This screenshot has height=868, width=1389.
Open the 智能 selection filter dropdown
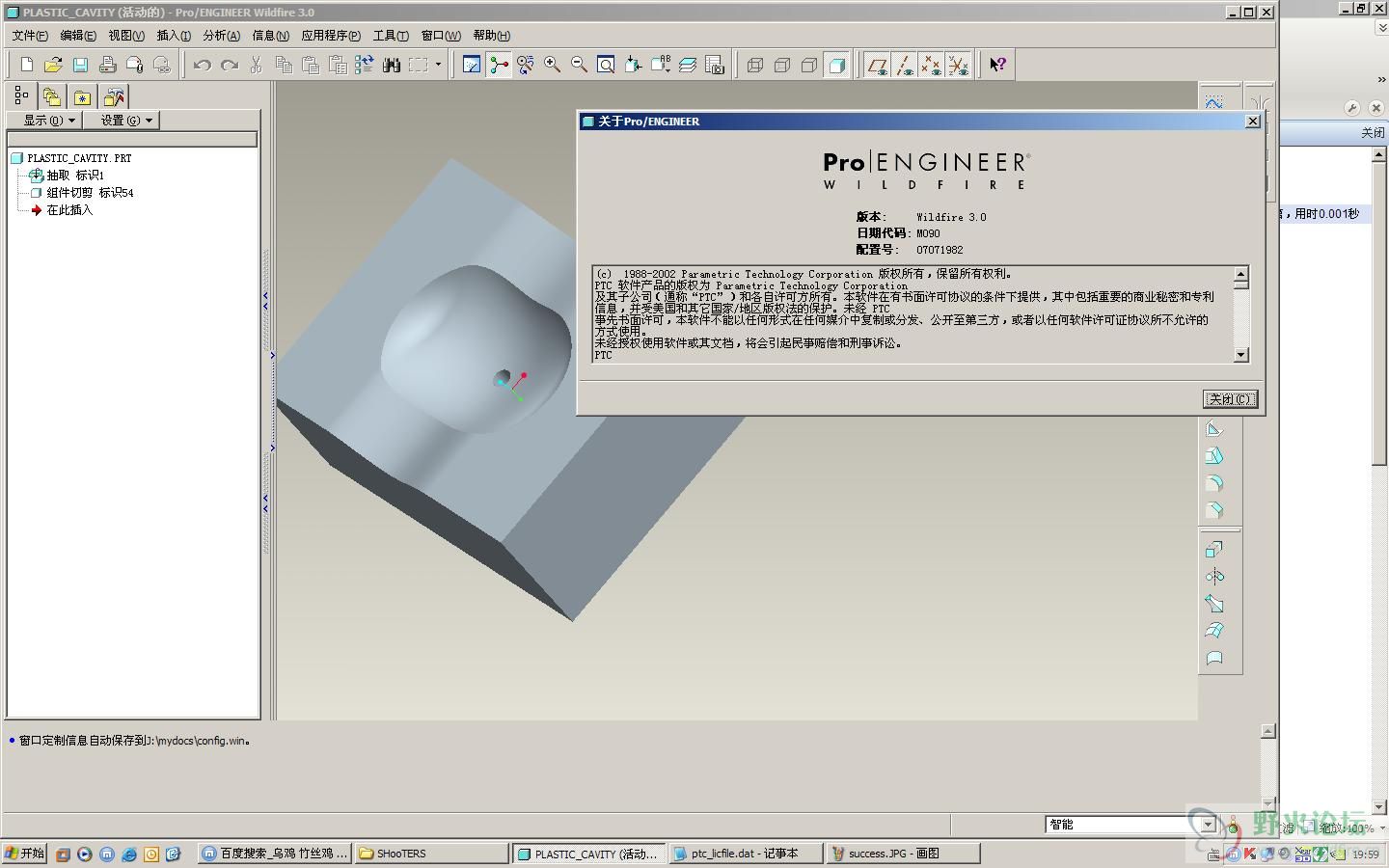(1208, 825)
